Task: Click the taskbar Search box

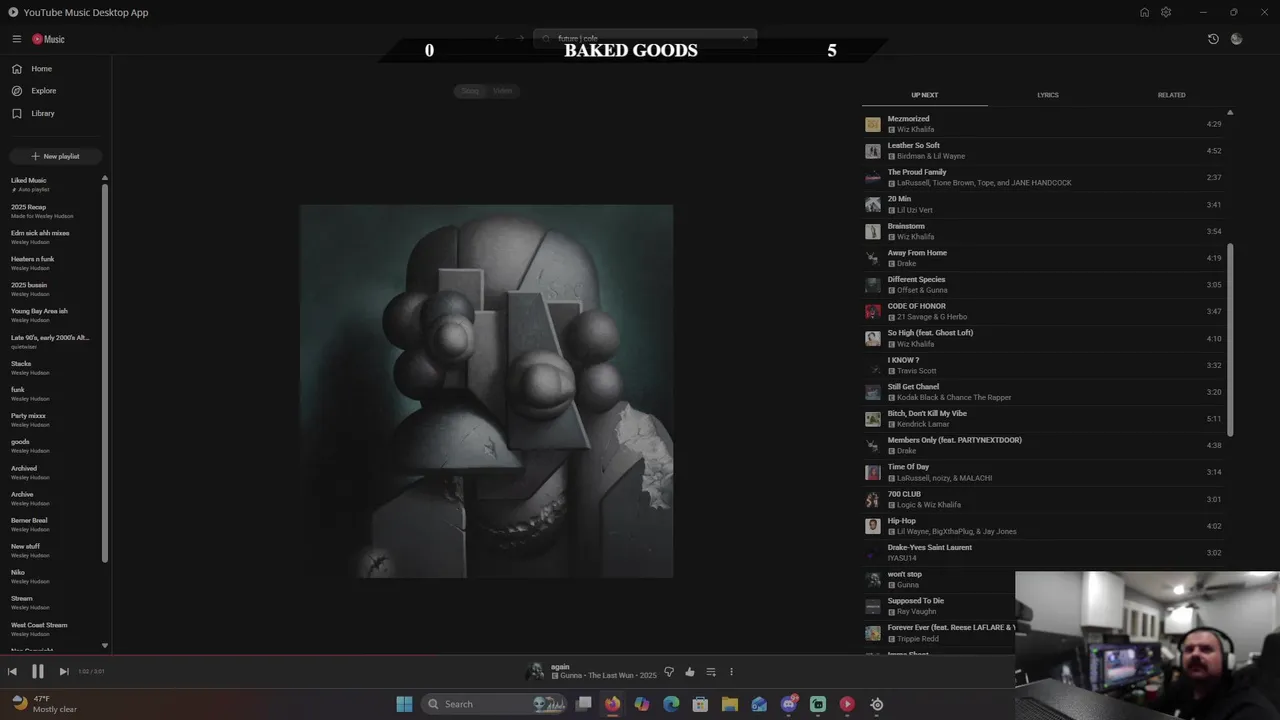Action: [x=496, y=704]
